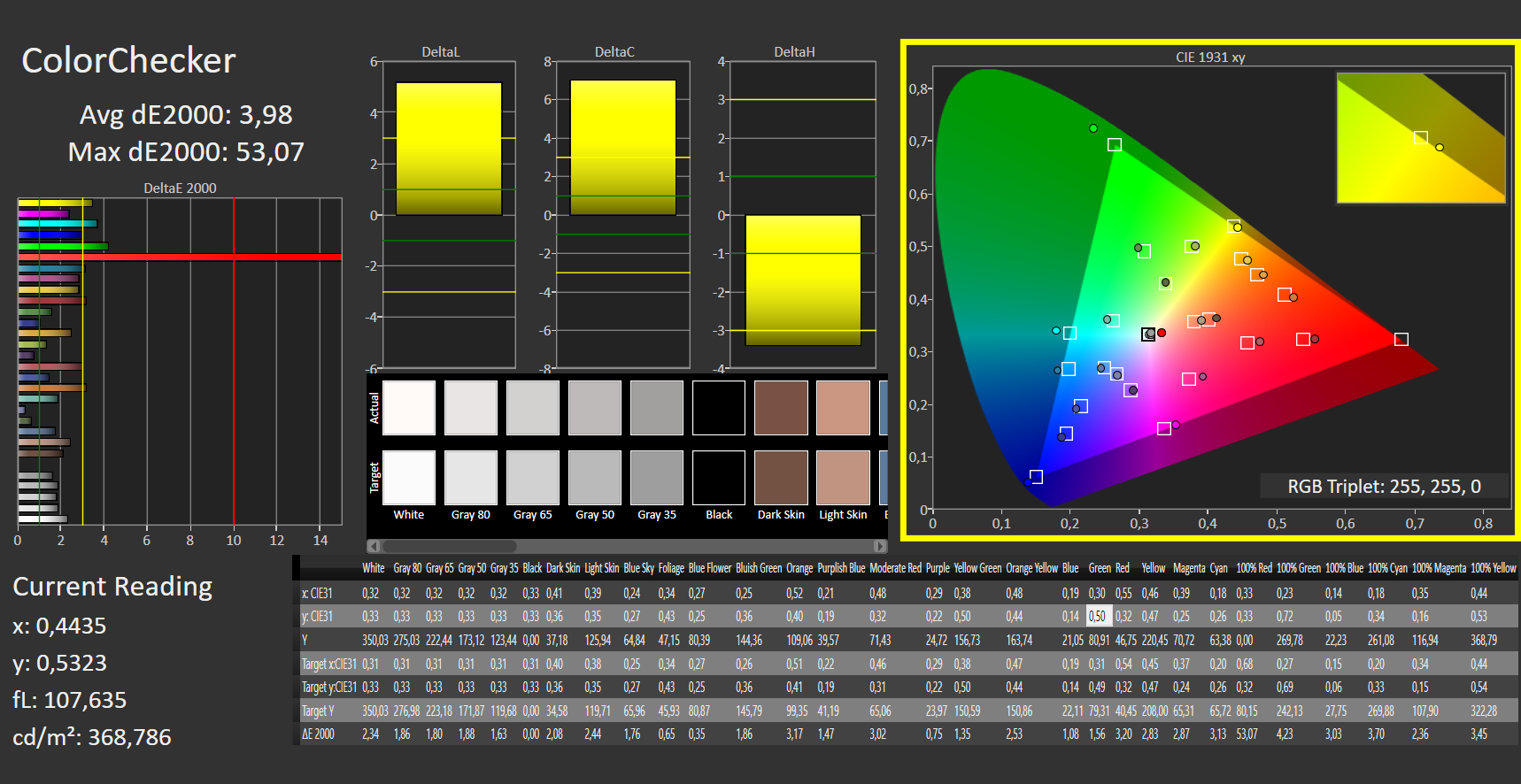1521x784 pixels.
Task: Select the Actual Light Skin swatch
Action: (x=843, y=408)
